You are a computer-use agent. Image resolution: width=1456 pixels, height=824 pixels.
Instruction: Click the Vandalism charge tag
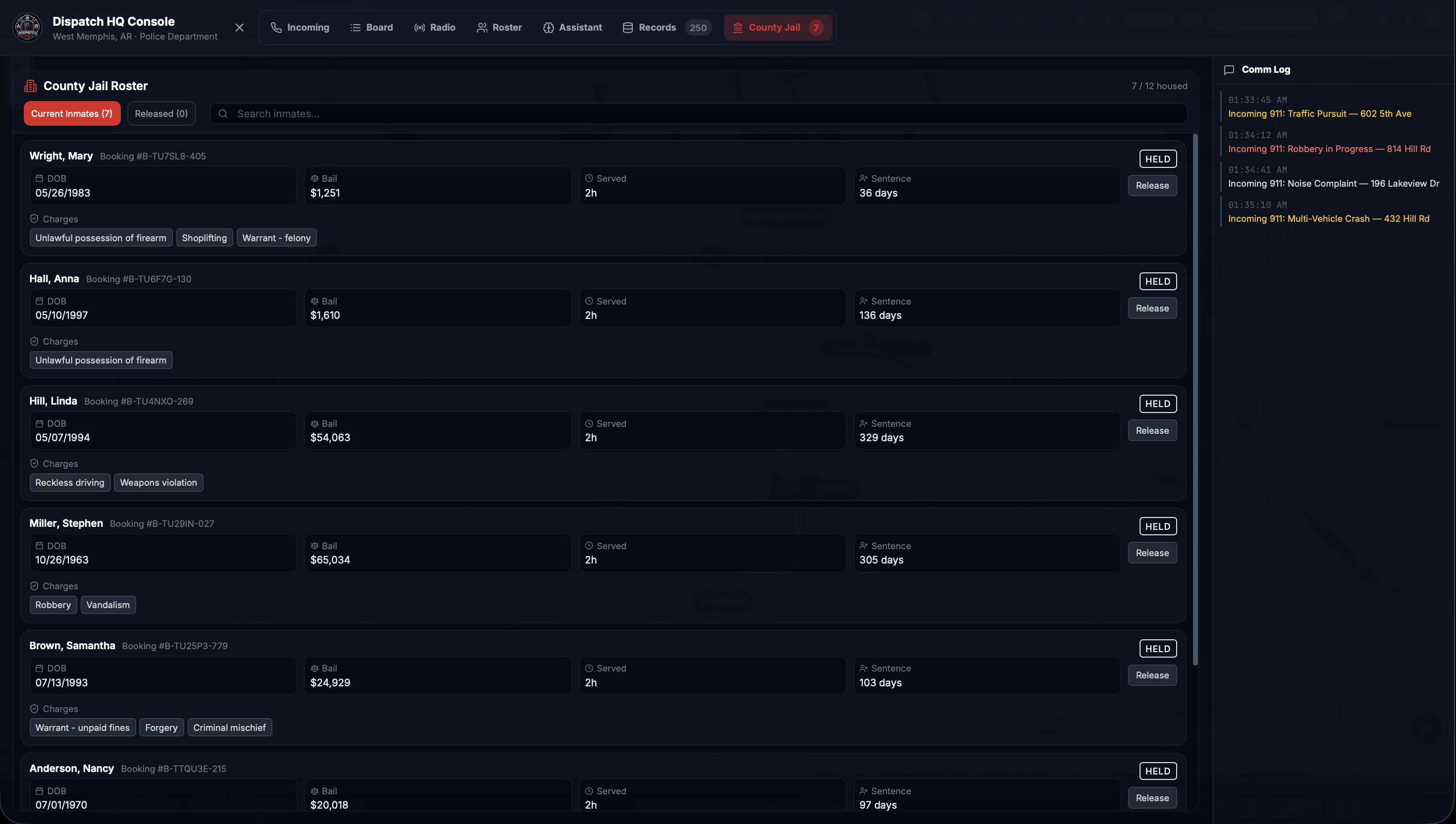pos(108,605)
